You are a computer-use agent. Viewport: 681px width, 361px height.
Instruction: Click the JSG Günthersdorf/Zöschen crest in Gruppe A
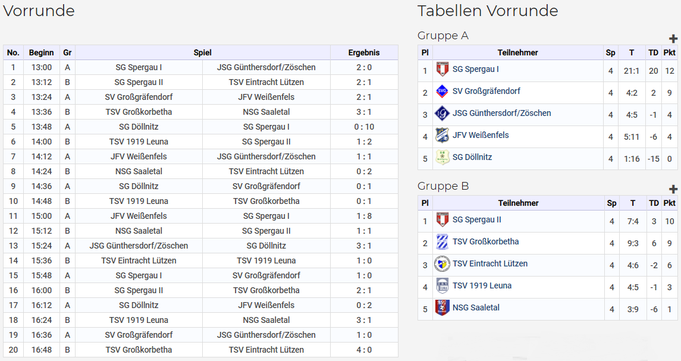442,113
